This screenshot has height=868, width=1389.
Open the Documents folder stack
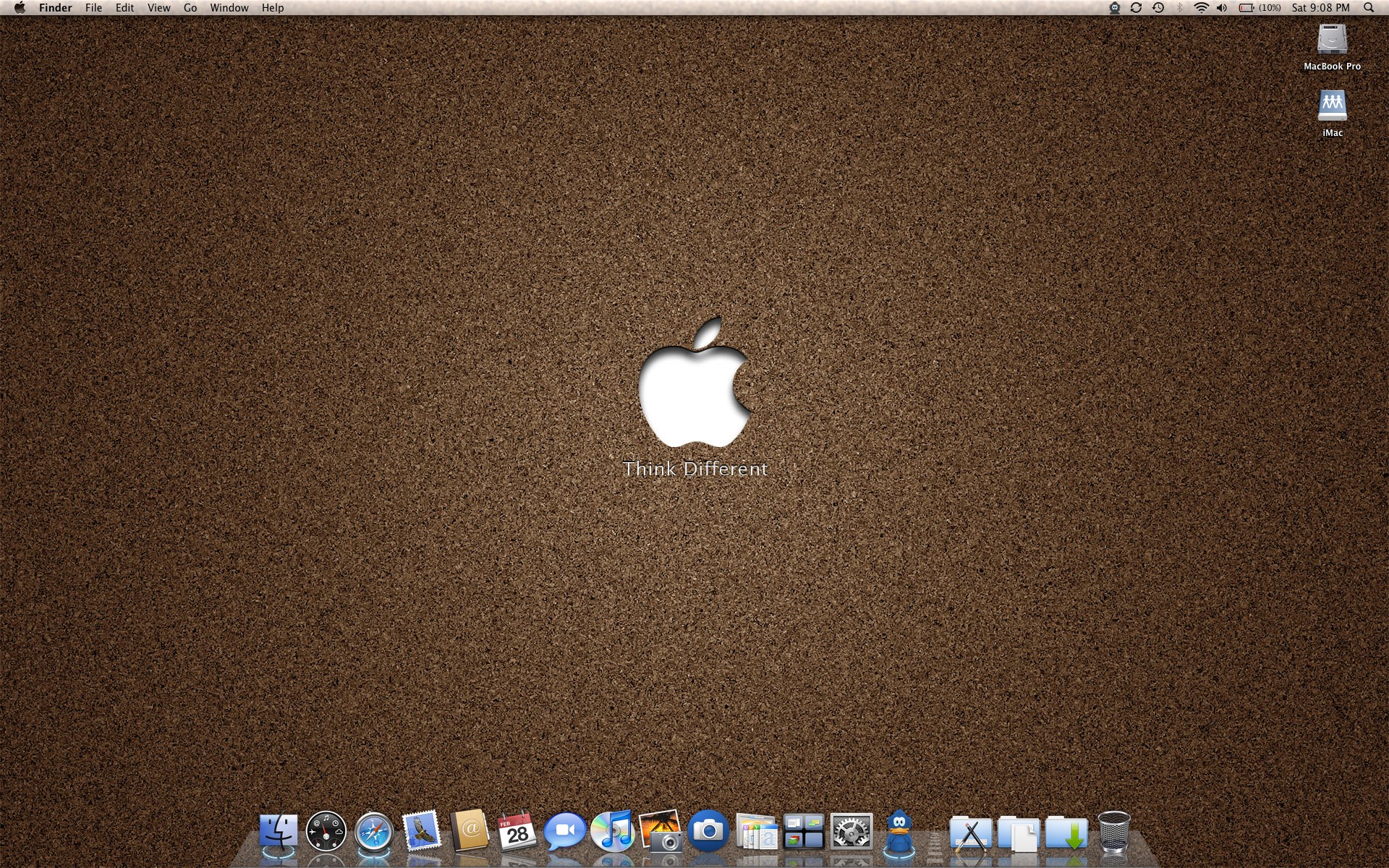point(1019,833)
